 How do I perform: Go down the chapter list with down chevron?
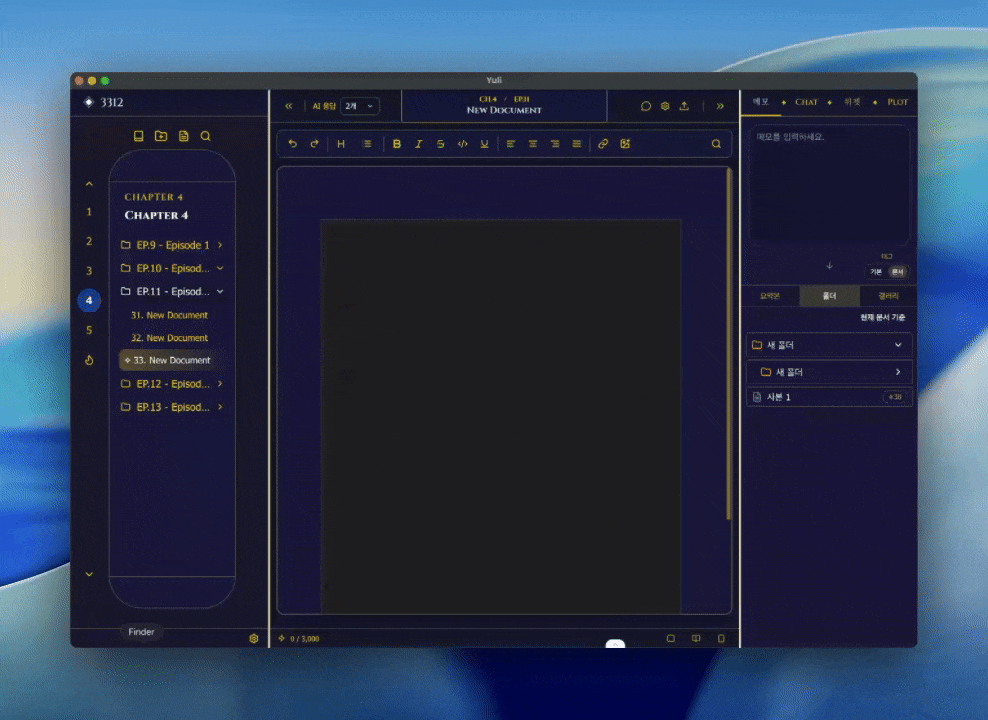click(x=89, y=574)
